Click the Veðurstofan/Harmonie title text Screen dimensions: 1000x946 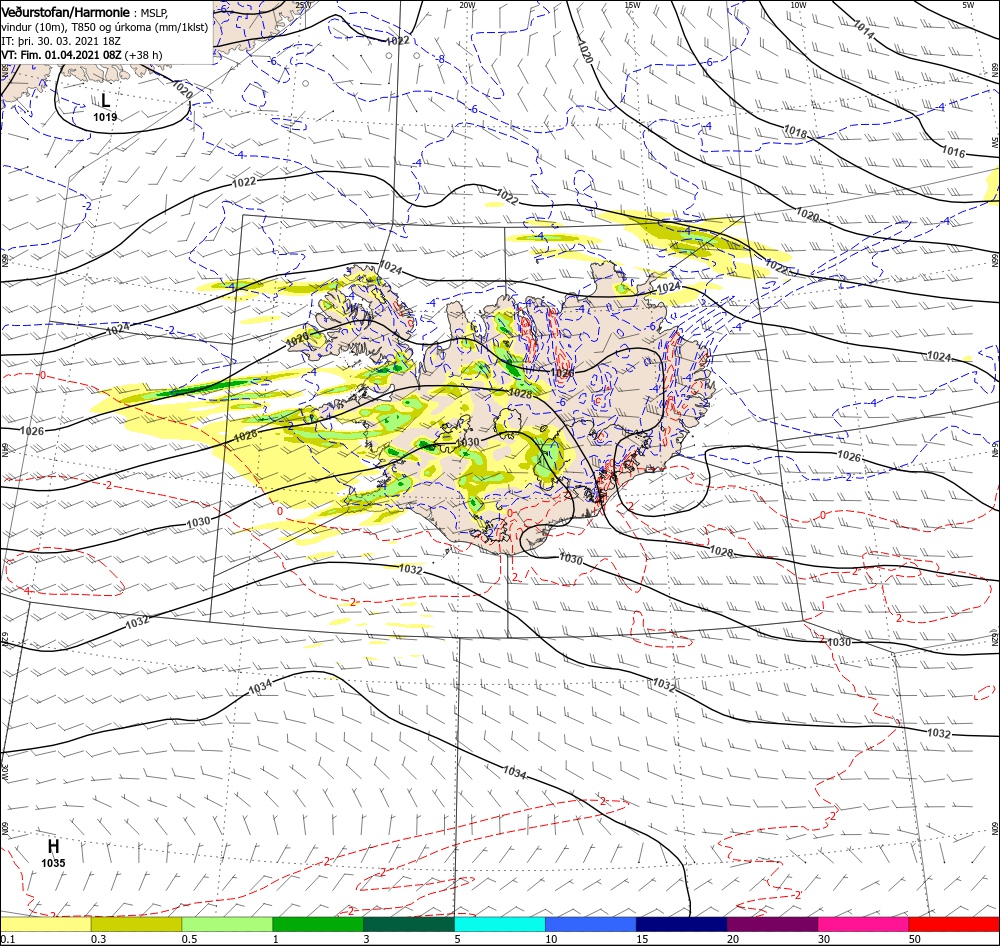[x=66, y=12]
